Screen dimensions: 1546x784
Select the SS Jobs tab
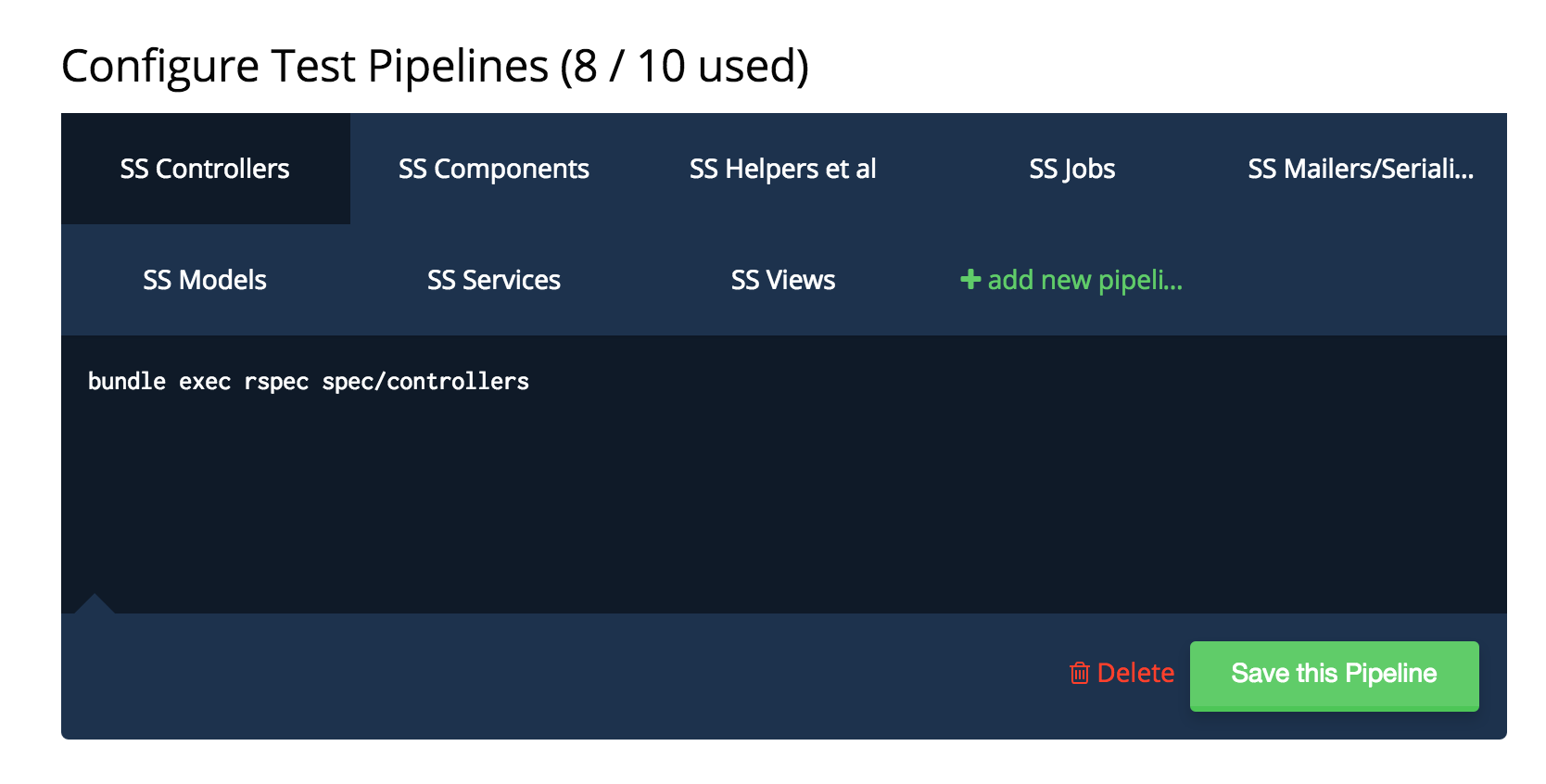[1071, 169]
